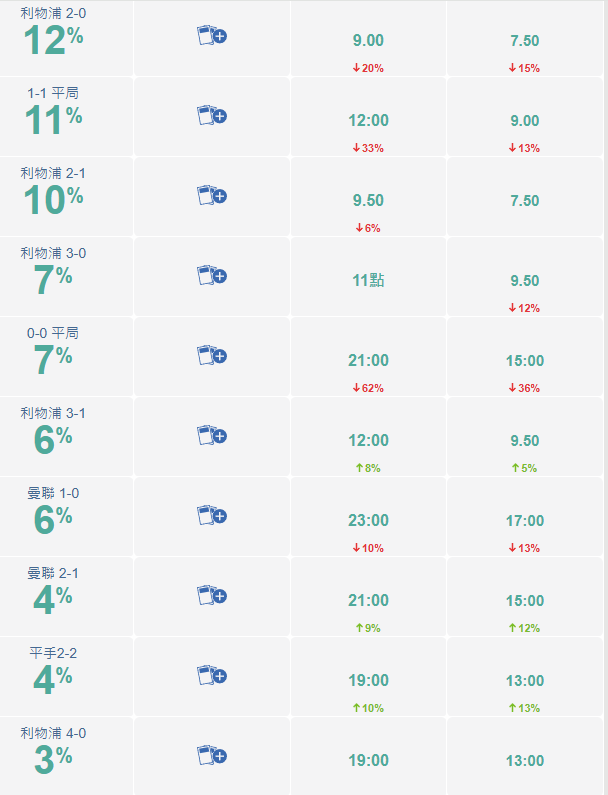Image resolution: width=608 pixels, height=795 pixels.
Task: Add 0-0 平局 to bet slip
Action: tap(212, 355)
